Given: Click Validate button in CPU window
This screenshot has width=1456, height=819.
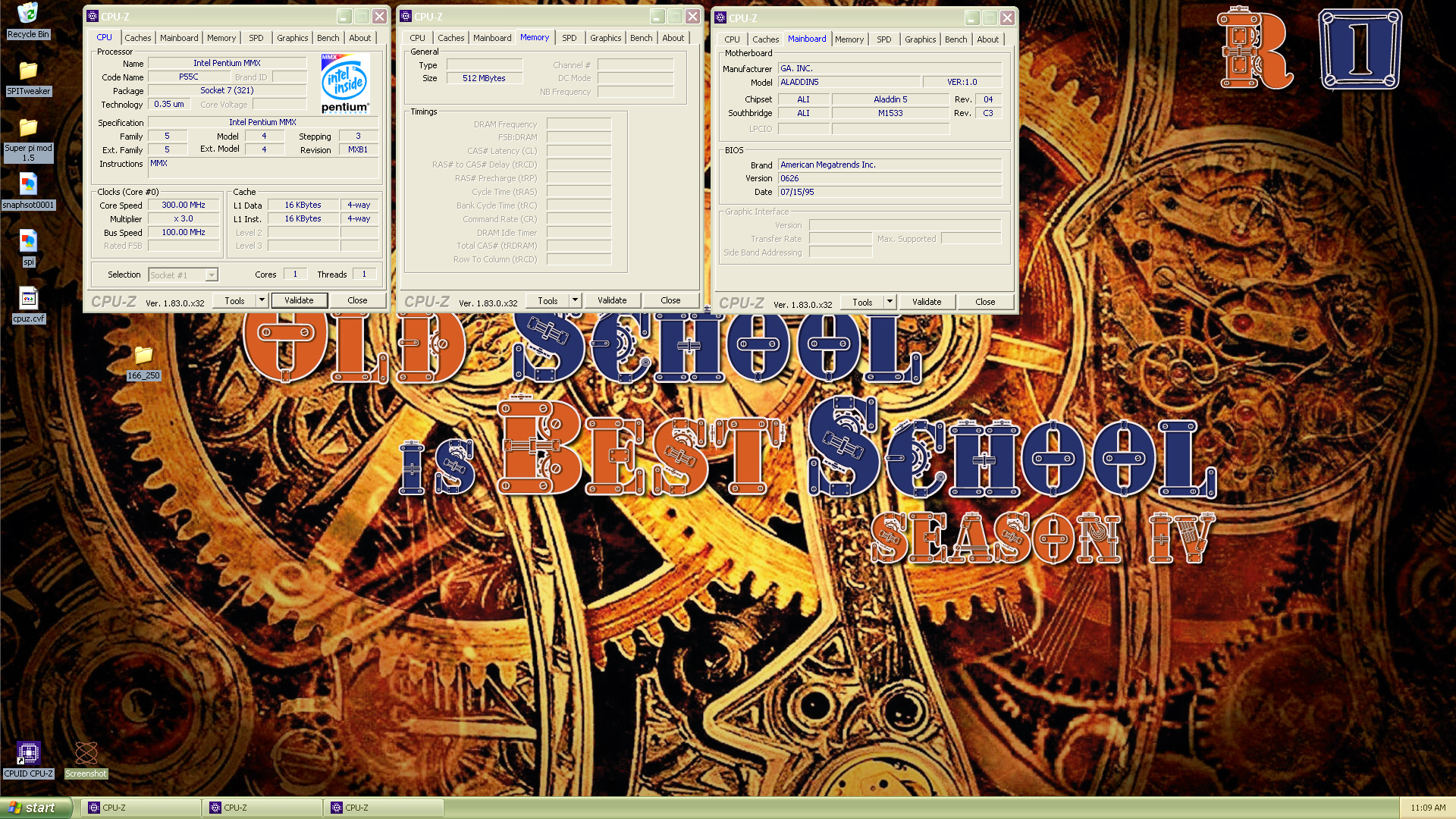Looking at the screenshot, I should (x=299, y=300).
